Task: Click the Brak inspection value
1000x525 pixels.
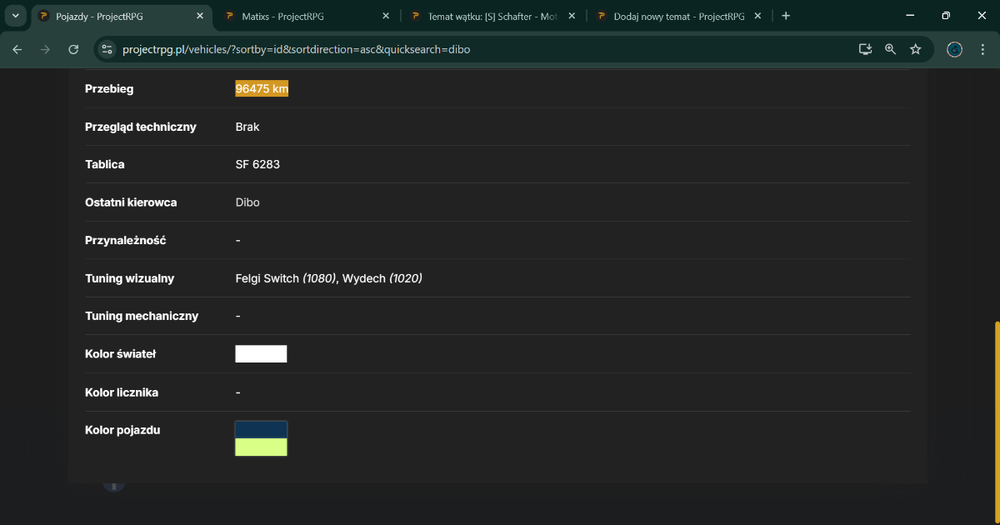Action: (247, 127)
